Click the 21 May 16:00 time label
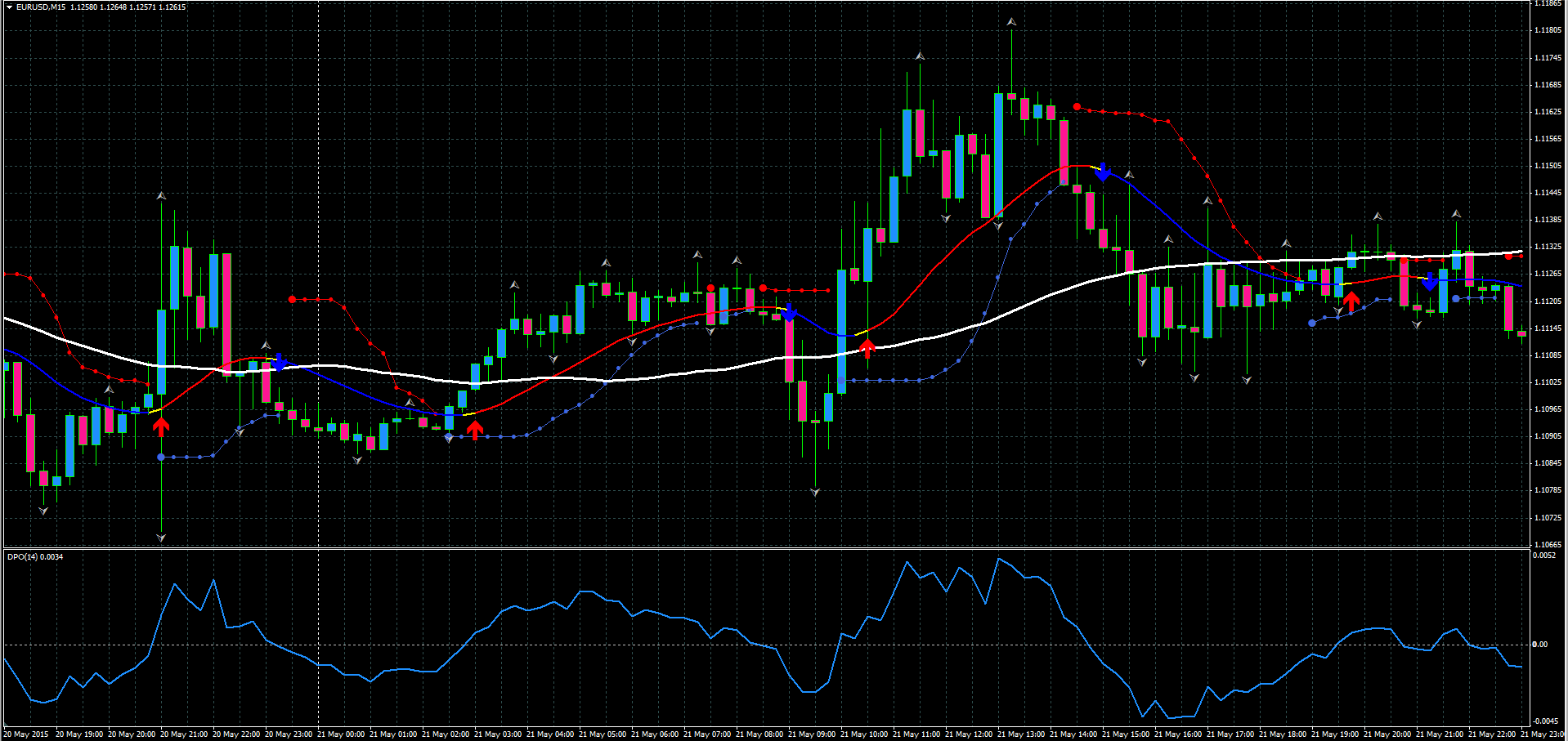This screenshot has width=1568, height=741. pos(1178,734)
